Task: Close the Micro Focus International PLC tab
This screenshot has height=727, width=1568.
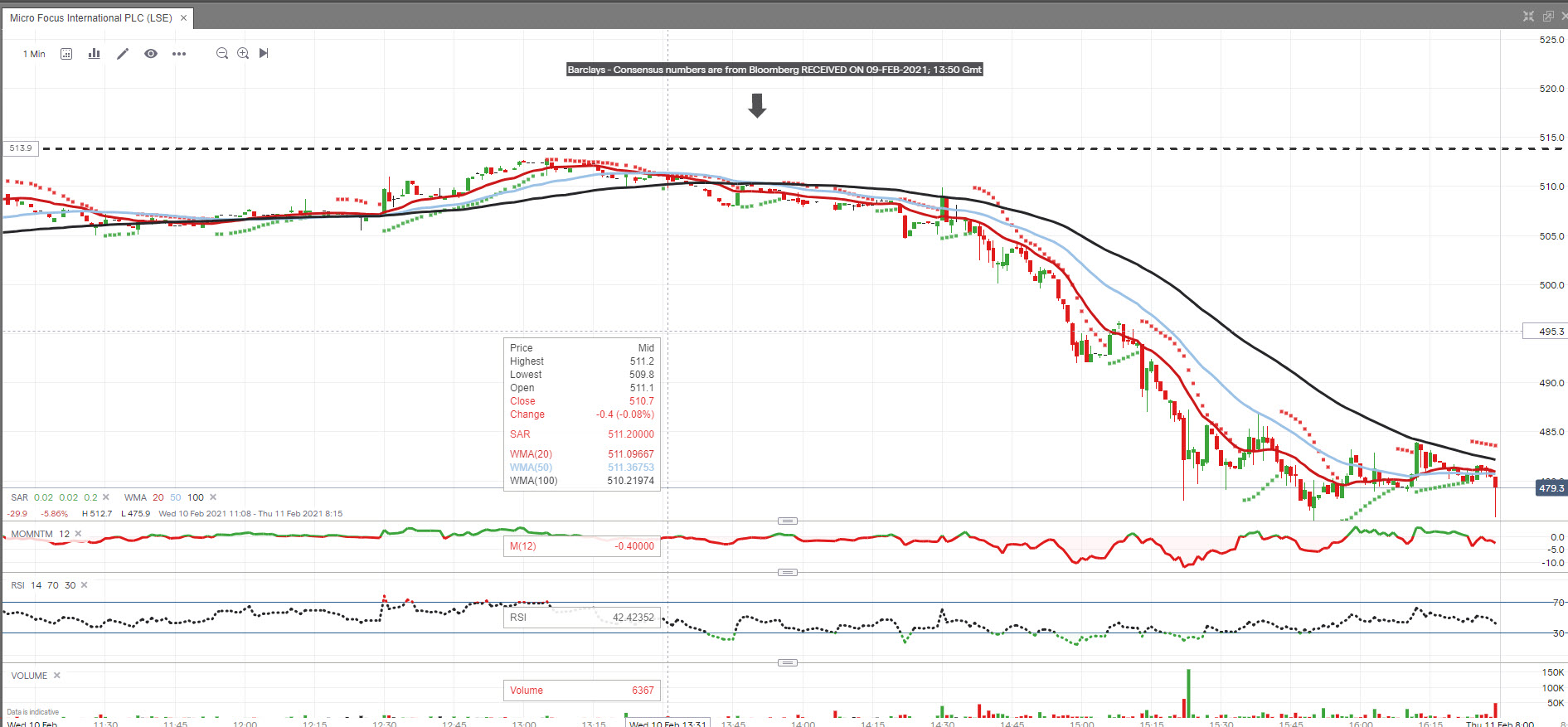Action: pos(184,17)
